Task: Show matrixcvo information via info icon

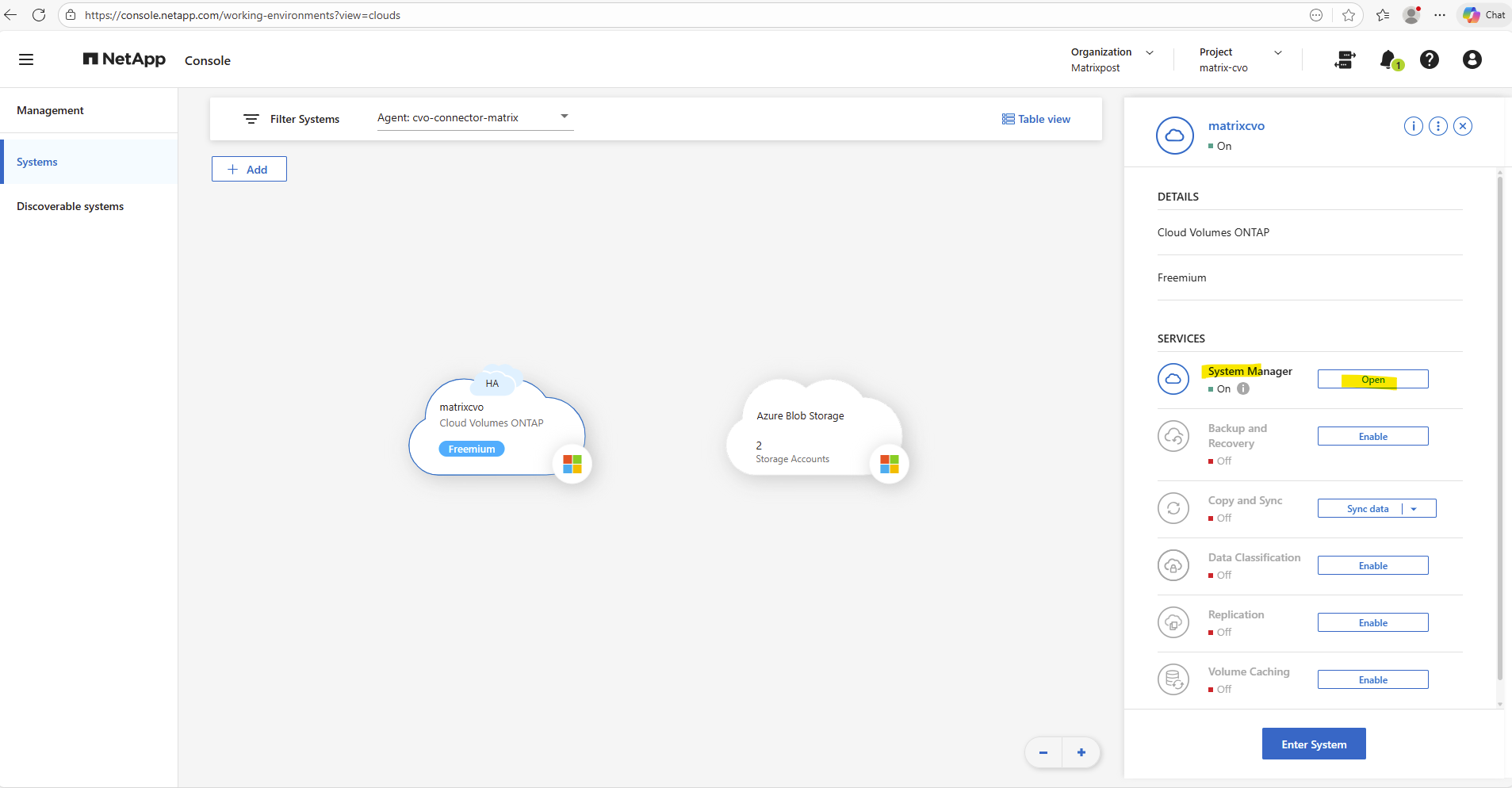Action: pos(1413,126)
